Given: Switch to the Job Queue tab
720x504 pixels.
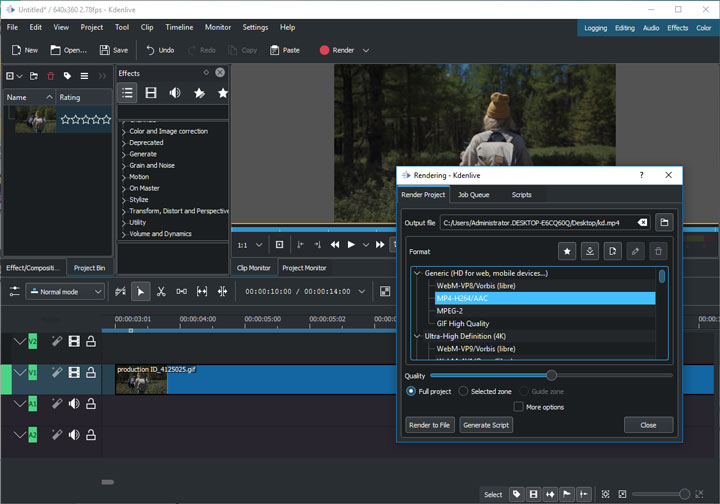Looking at the screenshot, I should [x=475, y=195].
